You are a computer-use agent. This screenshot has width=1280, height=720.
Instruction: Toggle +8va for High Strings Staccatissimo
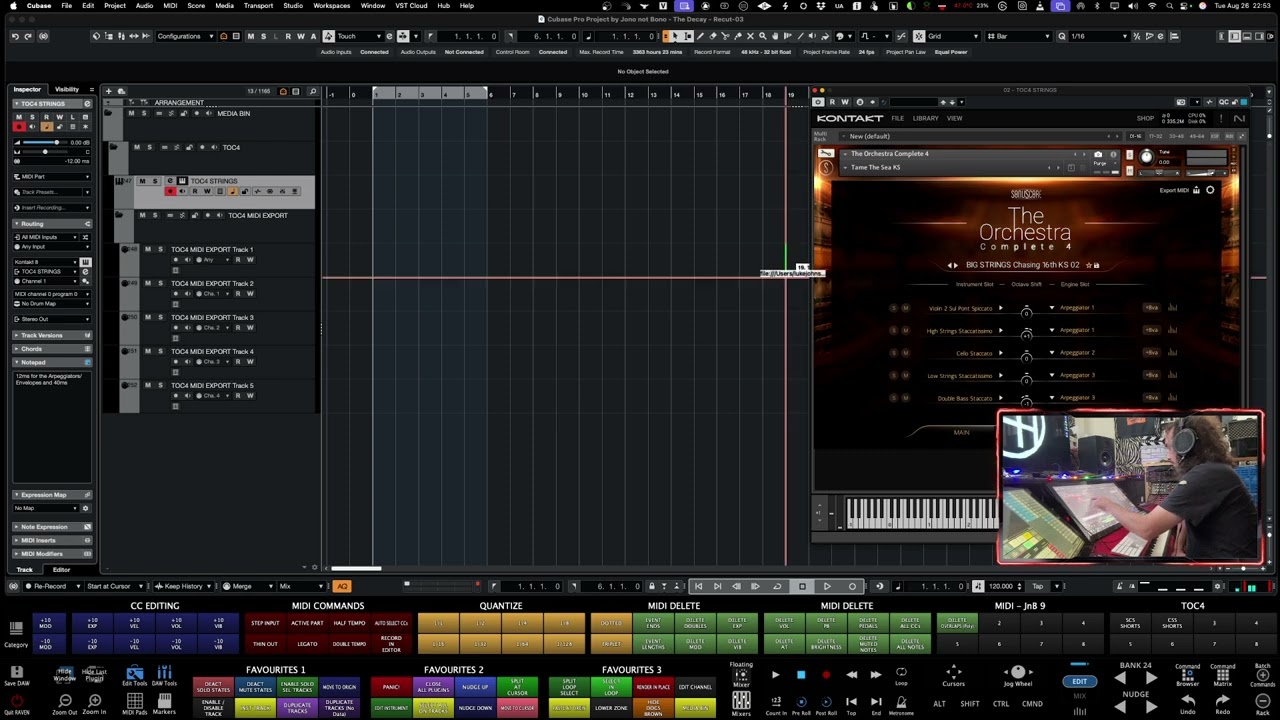tap(1151, 330)
